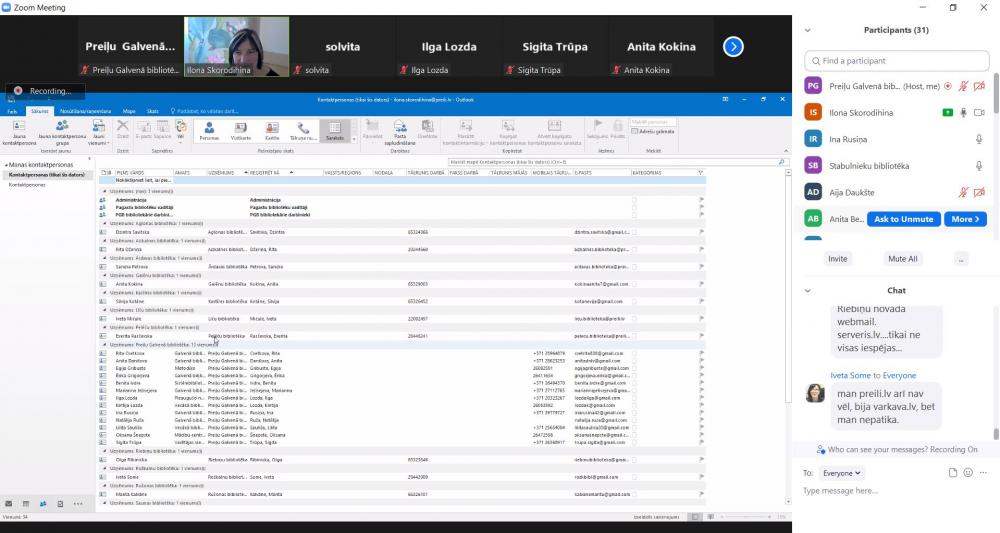Toggle the Adrešu grāmata checkbox in ribbon
Image resolution: width=1000 pixels, height=533 pixels.
634,131
